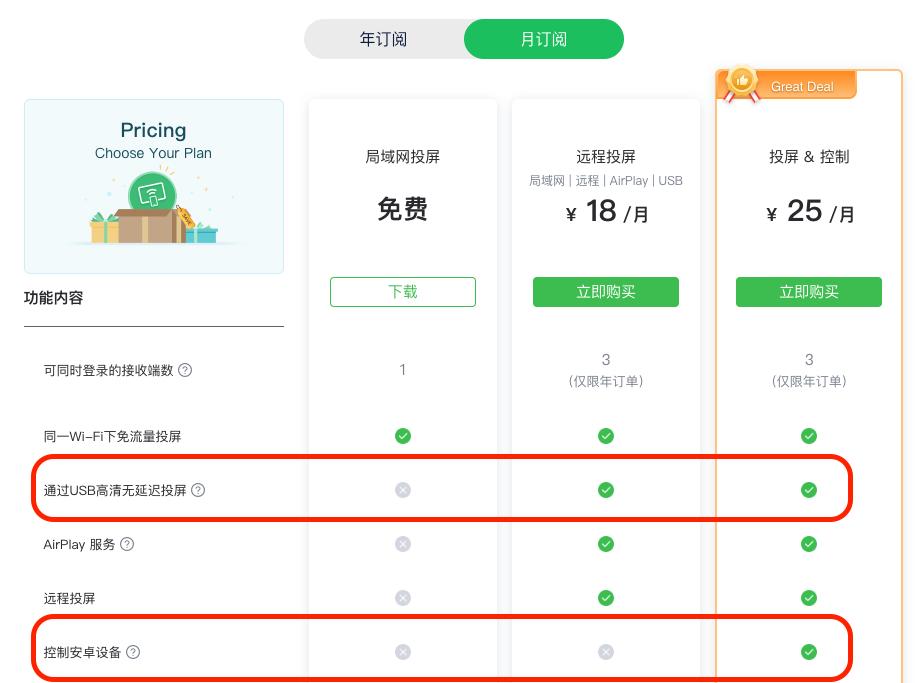Click the 免费 label in first column
The width and height of the screenshot is (921, 683).
tap(402, 212)
